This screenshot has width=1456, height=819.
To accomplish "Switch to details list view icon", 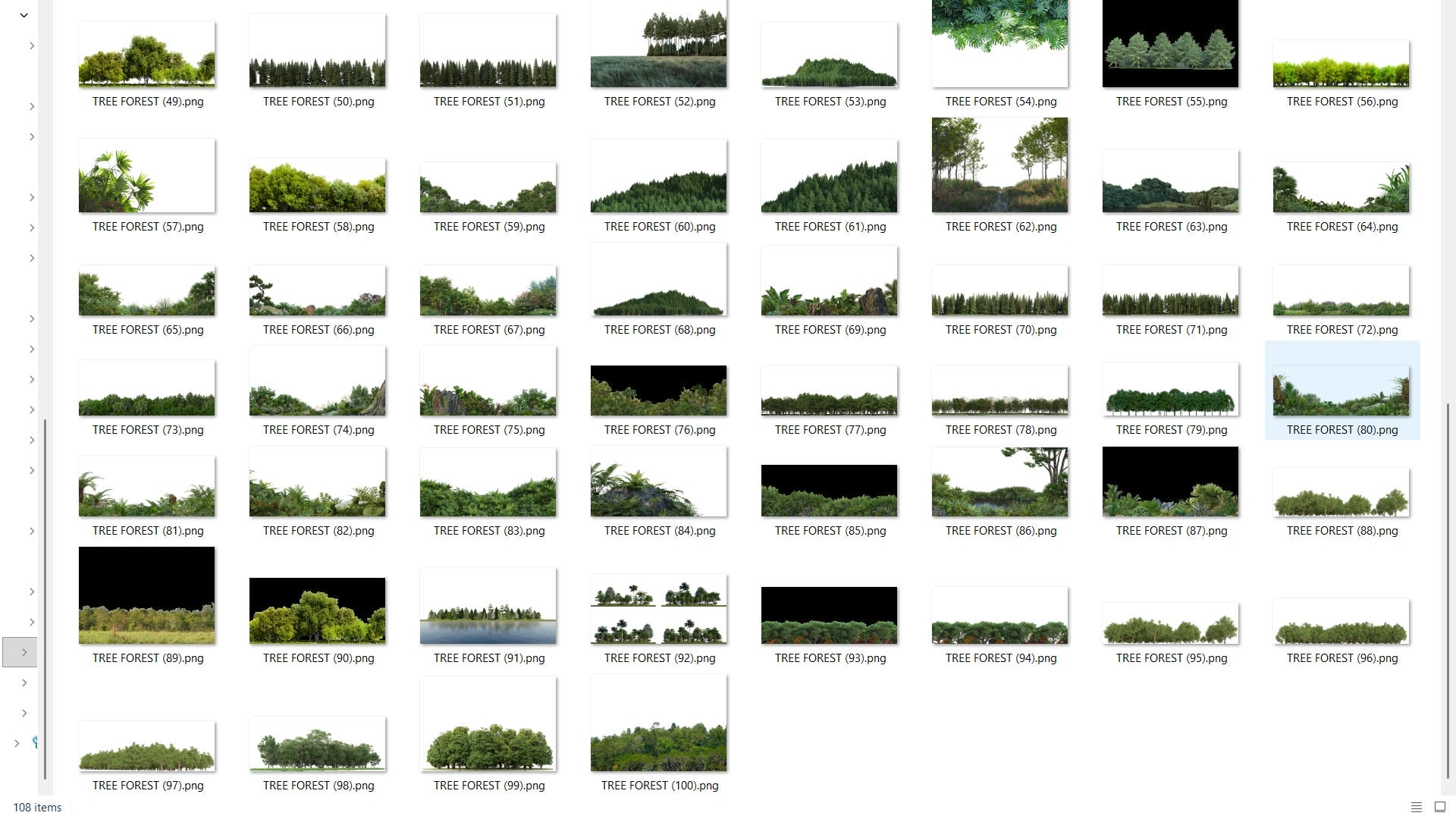I will (1416, 807).
